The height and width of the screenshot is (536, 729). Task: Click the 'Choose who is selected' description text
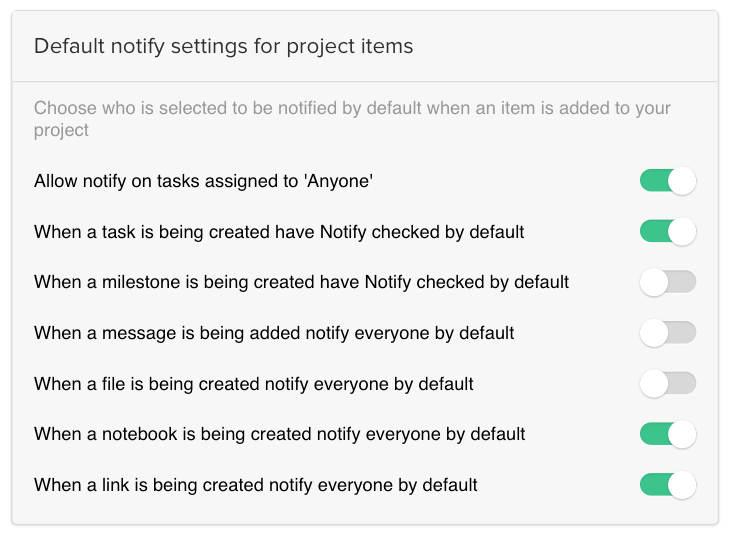pyautogui.click(x=352, y=108)
